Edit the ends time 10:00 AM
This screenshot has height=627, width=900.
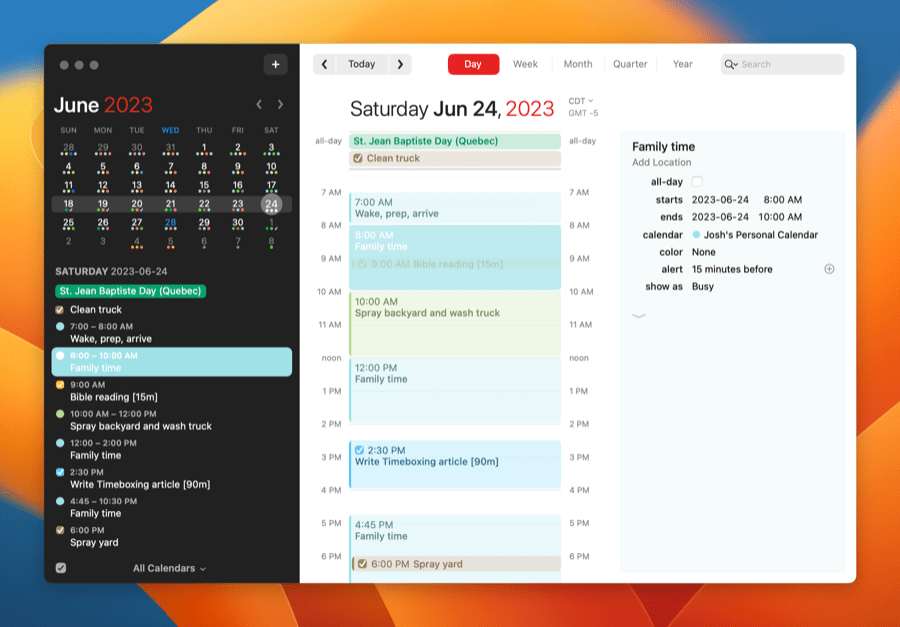click(x=782, y=217)
